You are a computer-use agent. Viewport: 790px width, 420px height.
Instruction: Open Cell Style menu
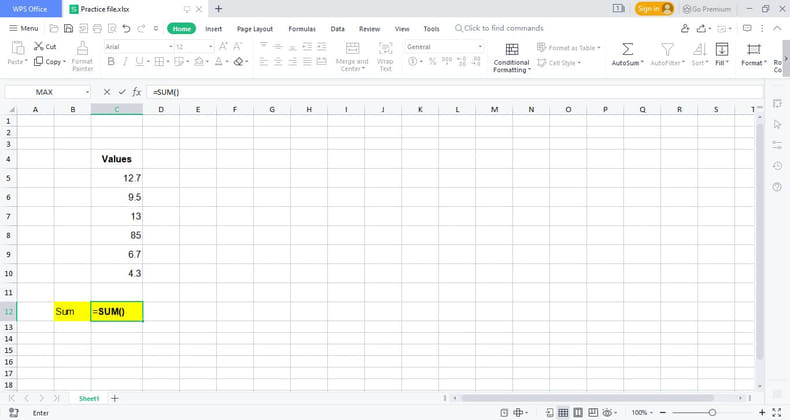[559, 63]
